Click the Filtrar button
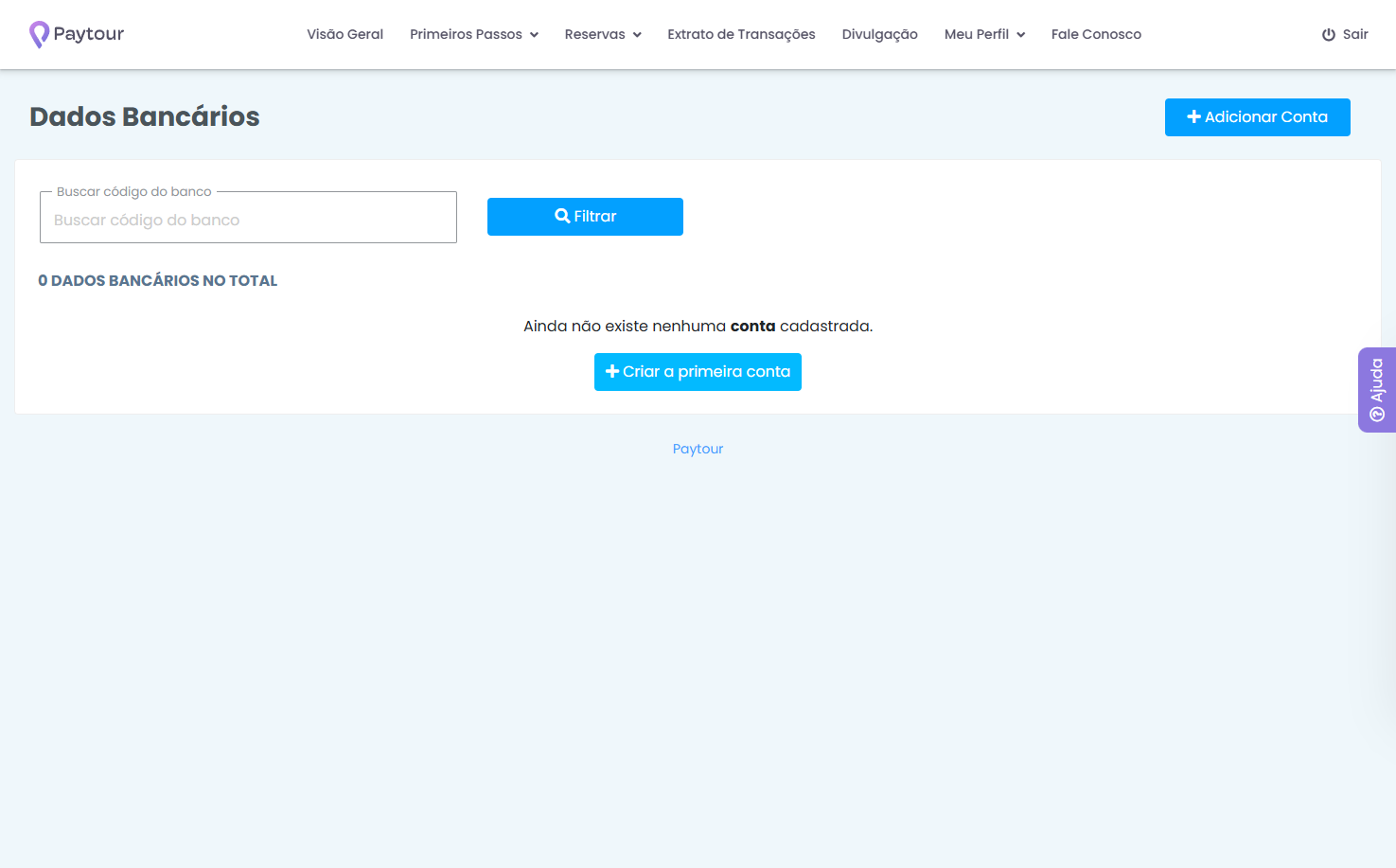 pos(585,217)
